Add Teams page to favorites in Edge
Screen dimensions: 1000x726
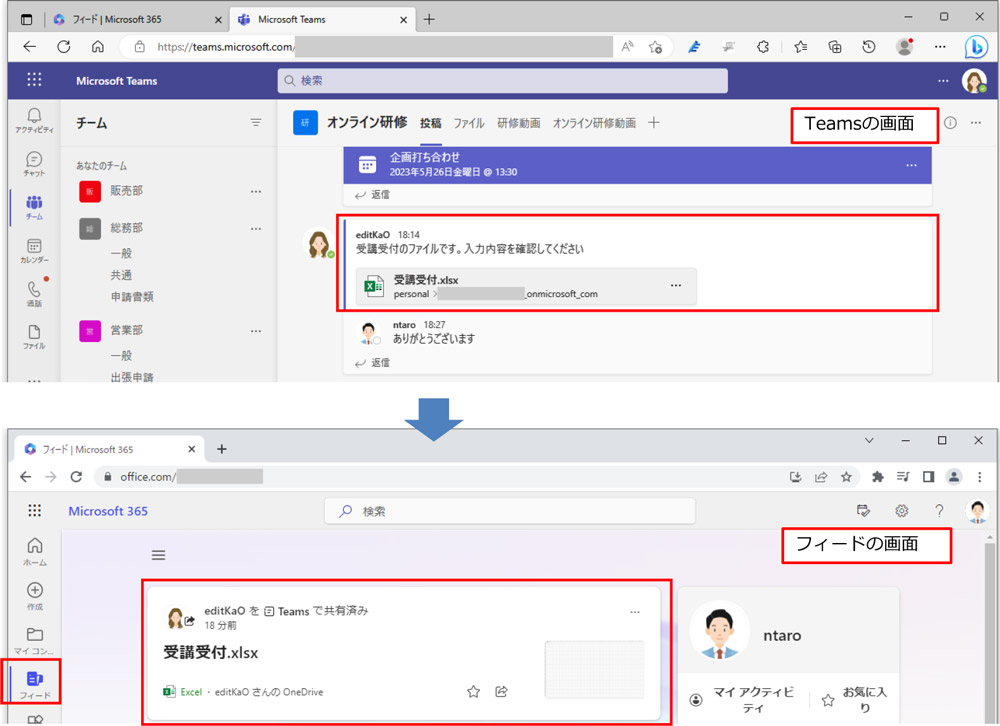tap(655, 47)
